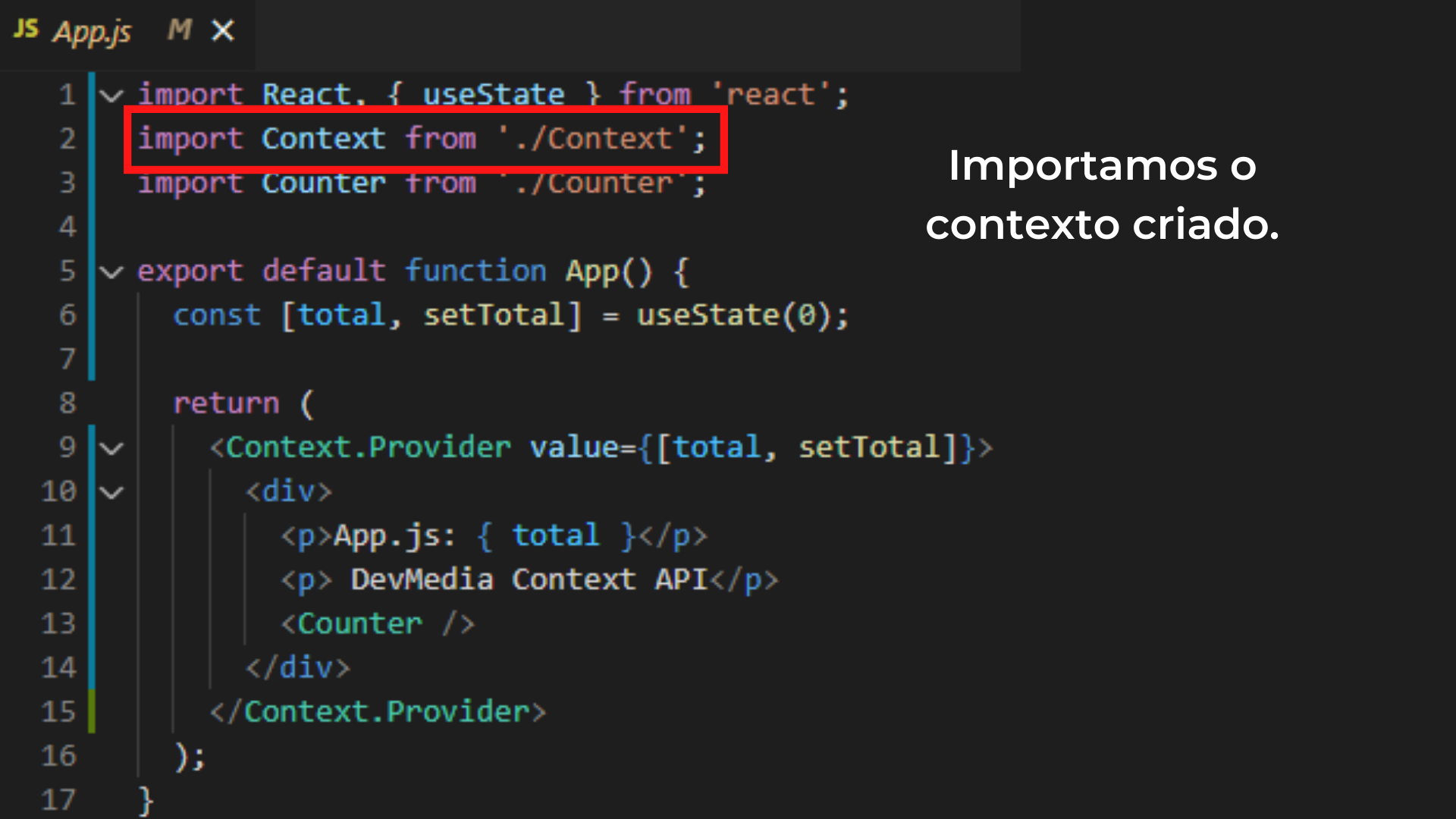Click the green git change bar near line 15

point(92,711)
